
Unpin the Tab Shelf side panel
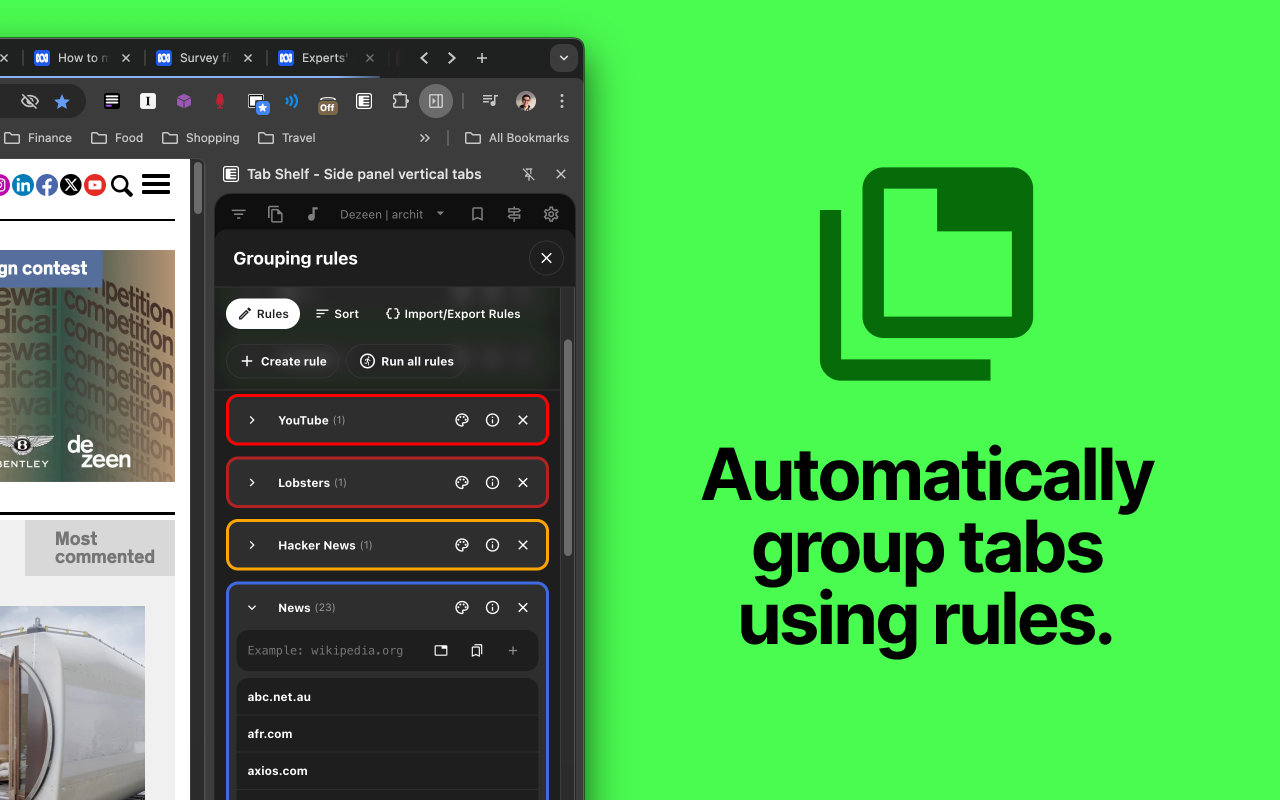click(x=529, y=174)
